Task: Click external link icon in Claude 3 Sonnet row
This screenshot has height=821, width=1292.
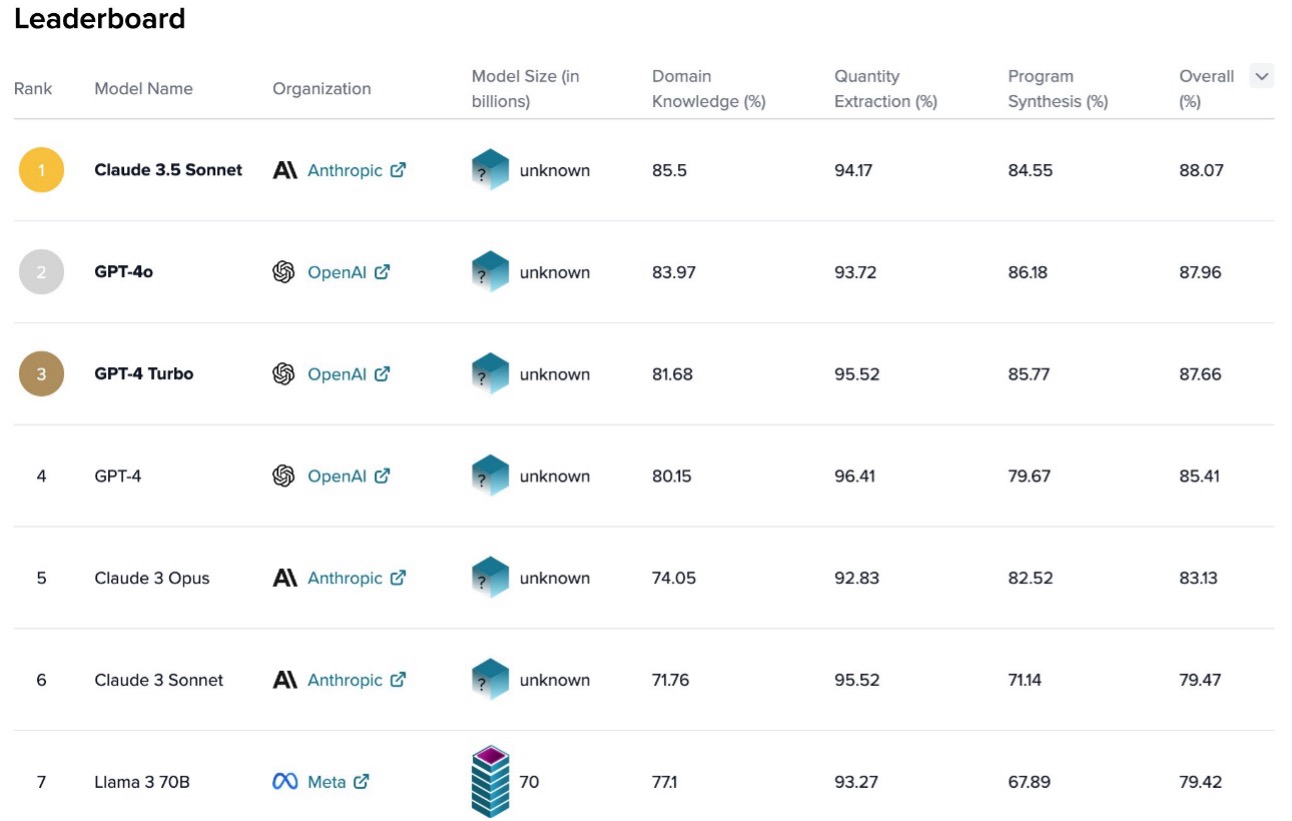Action: [398, 680]
